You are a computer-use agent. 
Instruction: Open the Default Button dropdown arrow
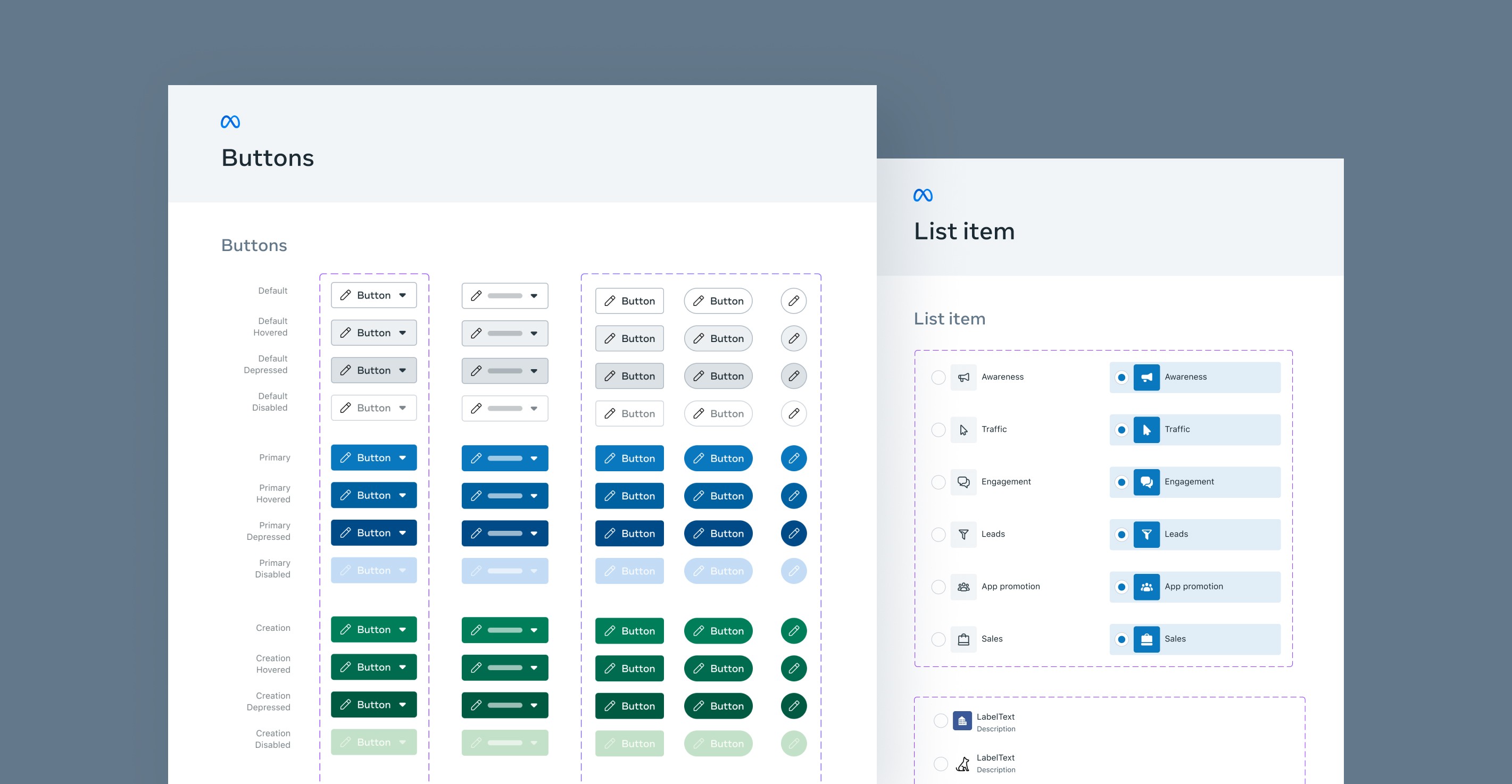click(403, 295)
